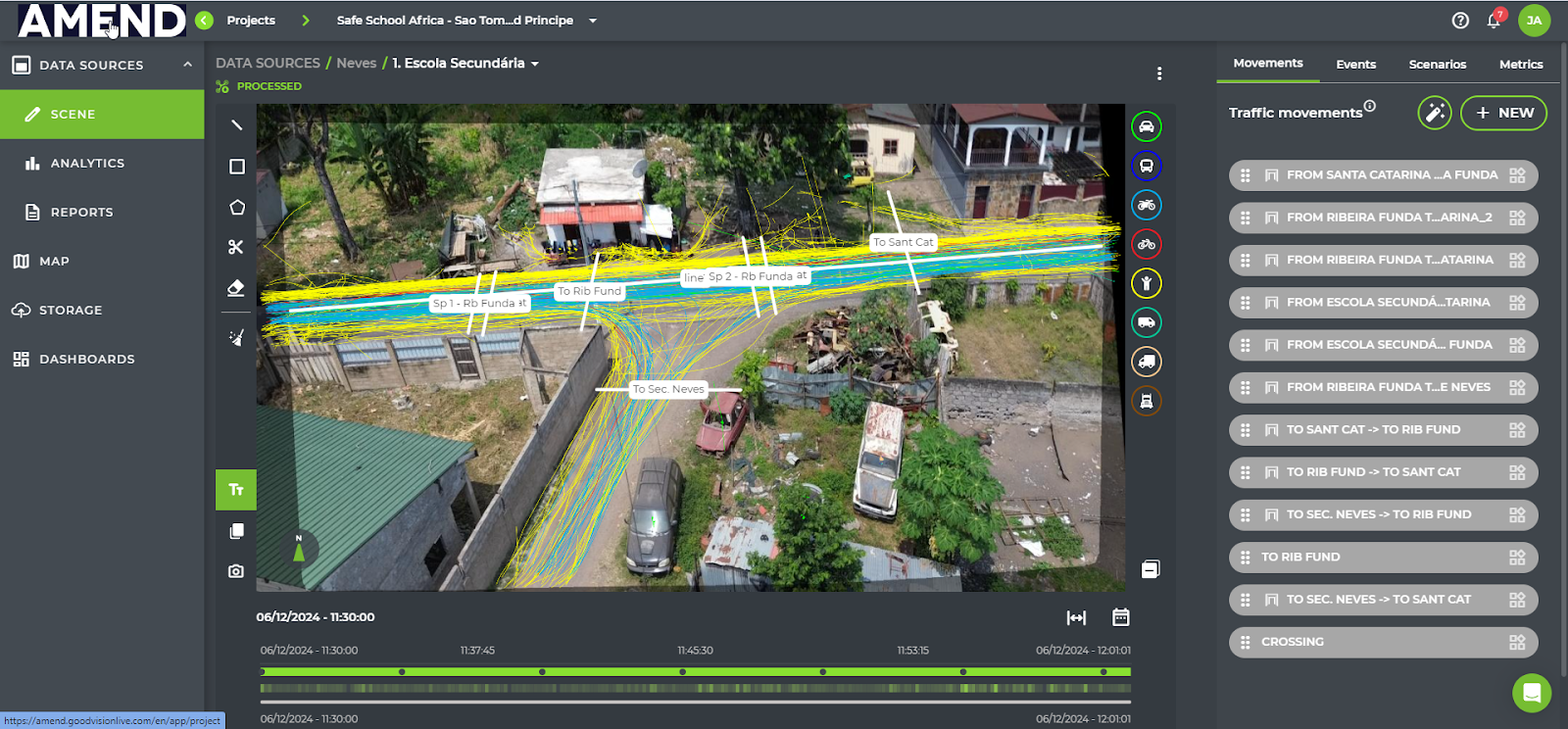
Task: Expand options for FROM ESCOLA SECUNDÁ... FUNDA
Action: (x=1517, y=345)
